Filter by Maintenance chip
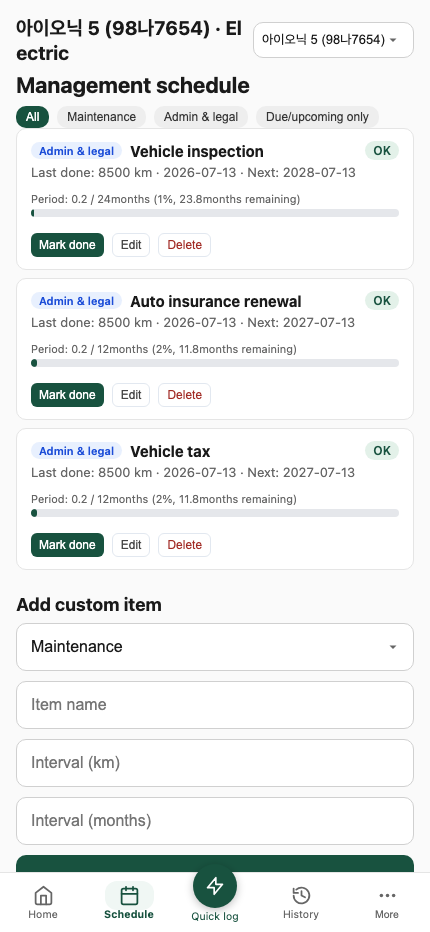The height and width of the screenshot is (932, 430). tap(101, 116)
